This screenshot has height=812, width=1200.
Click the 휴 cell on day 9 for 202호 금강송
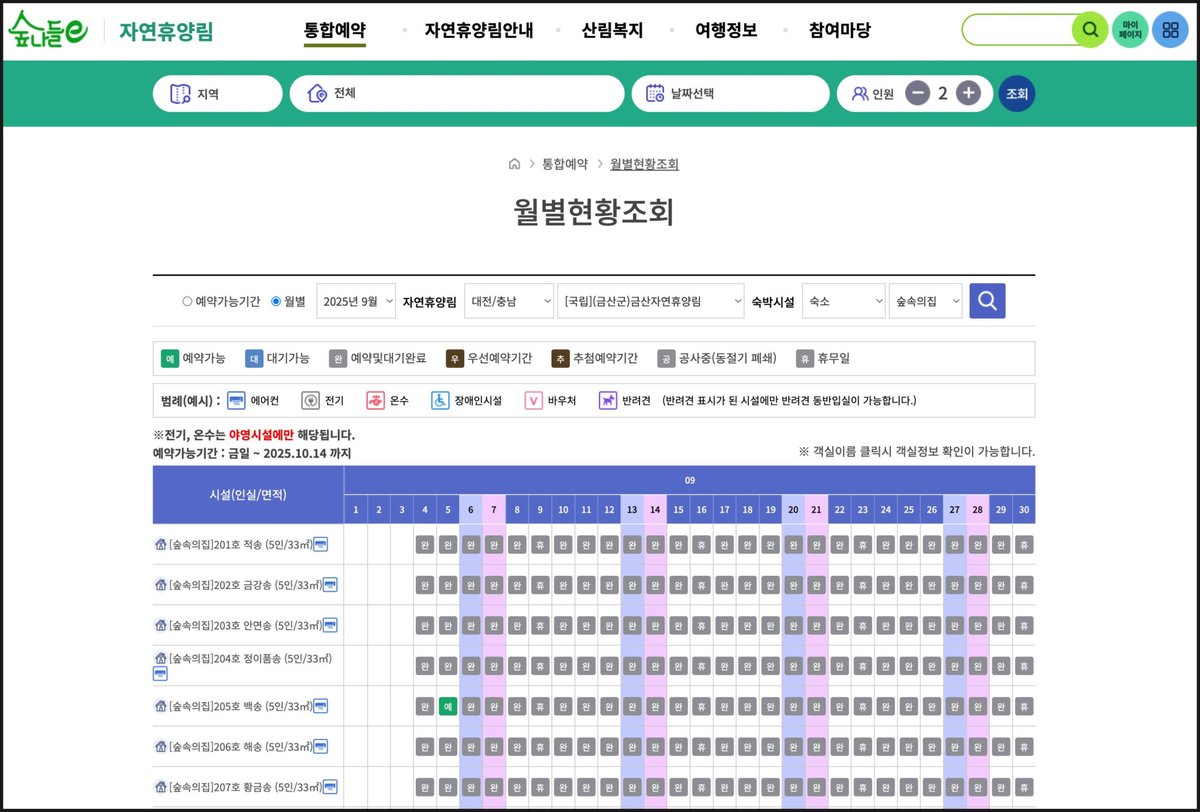(540, 585)
